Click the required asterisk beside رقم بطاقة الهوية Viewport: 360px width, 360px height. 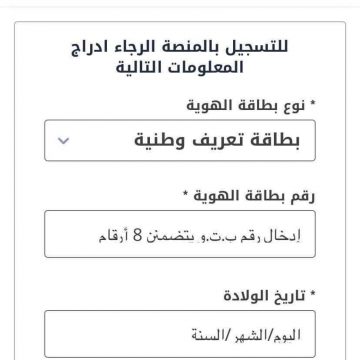coord(186,193)
